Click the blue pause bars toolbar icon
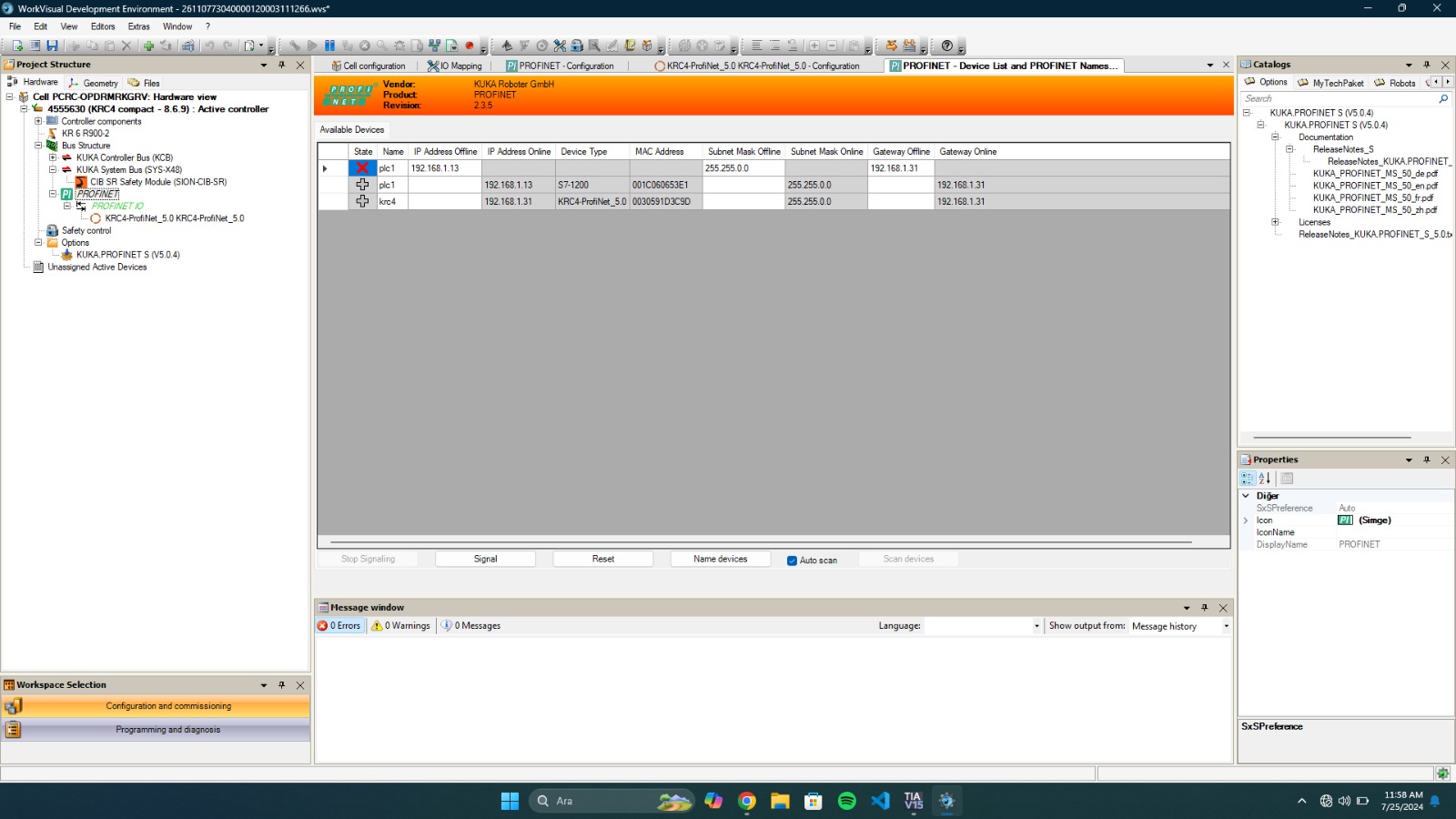The height and width of the screenshot is (819, 1456). 329,45
